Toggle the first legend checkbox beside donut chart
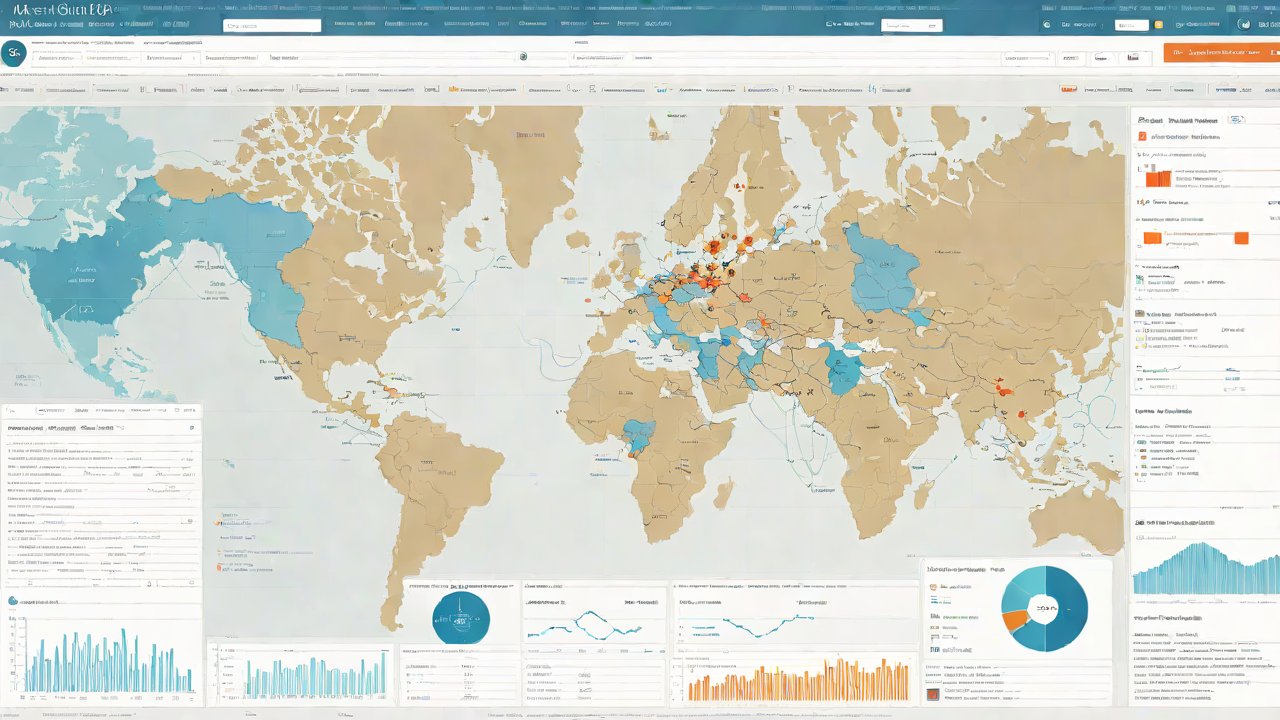The width and height of the screenshot is (1280, 720). click(x=932, y=588)
